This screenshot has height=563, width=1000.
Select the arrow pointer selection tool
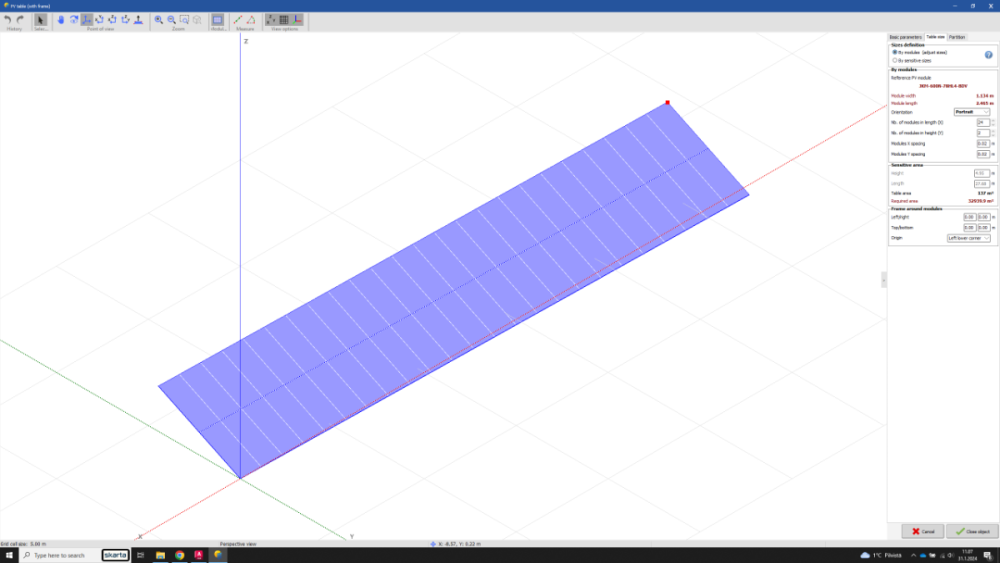[x=41, y=19]
